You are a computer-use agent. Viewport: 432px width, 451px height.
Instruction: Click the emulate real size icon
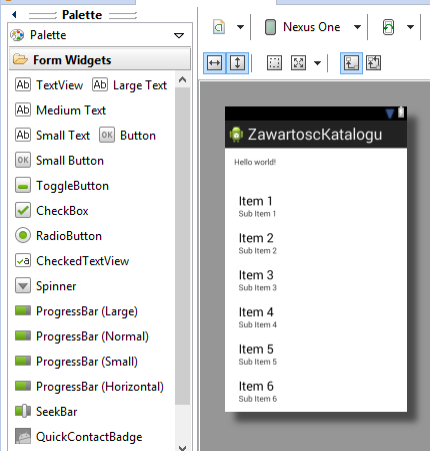(274, 63)
